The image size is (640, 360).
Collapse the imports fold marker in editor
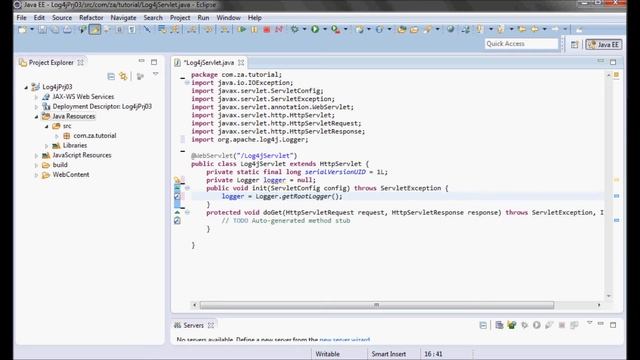coord(187,83)
